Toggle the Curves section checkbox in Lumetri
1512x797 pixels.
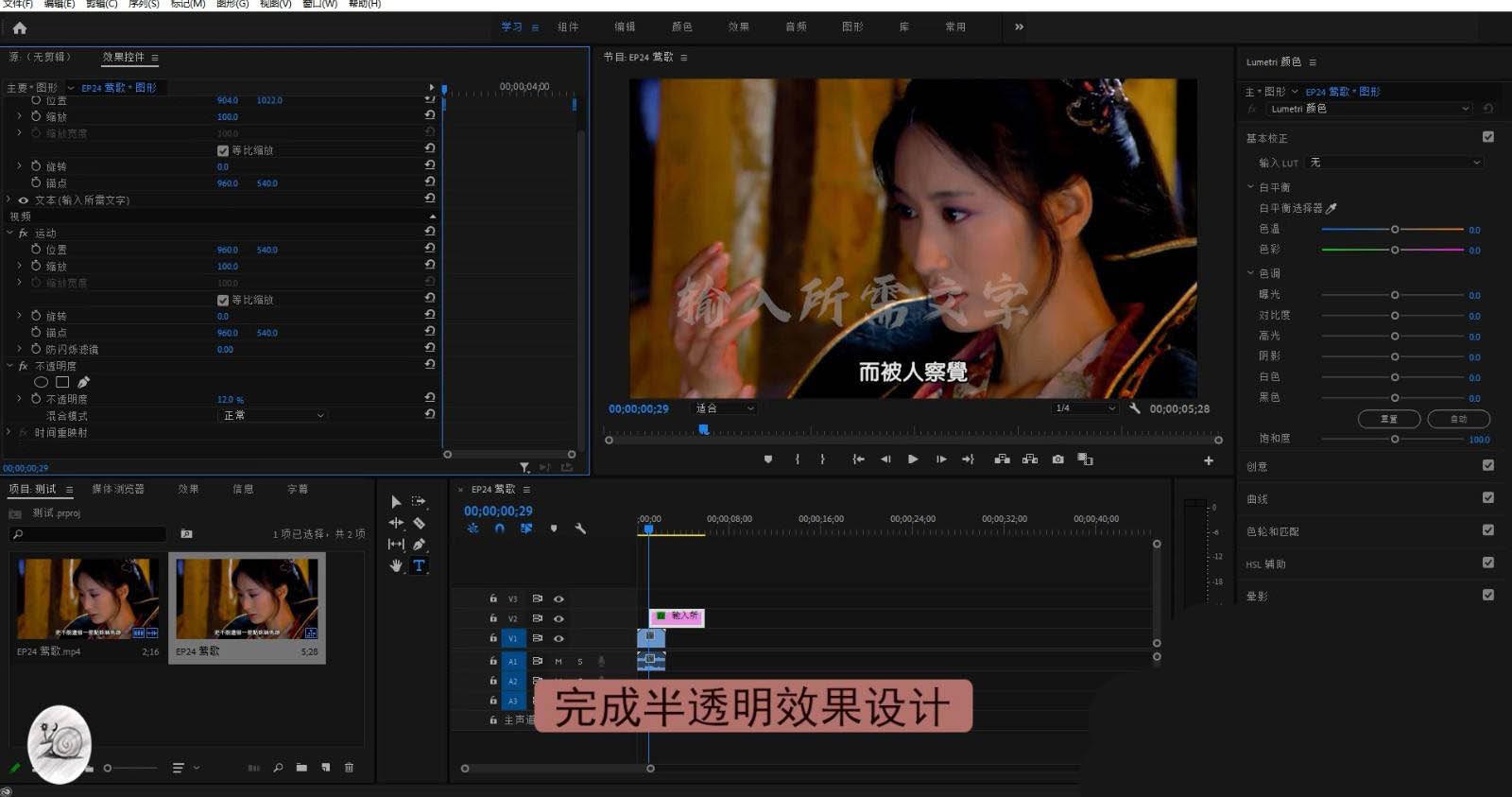(x=1488, y=497)
